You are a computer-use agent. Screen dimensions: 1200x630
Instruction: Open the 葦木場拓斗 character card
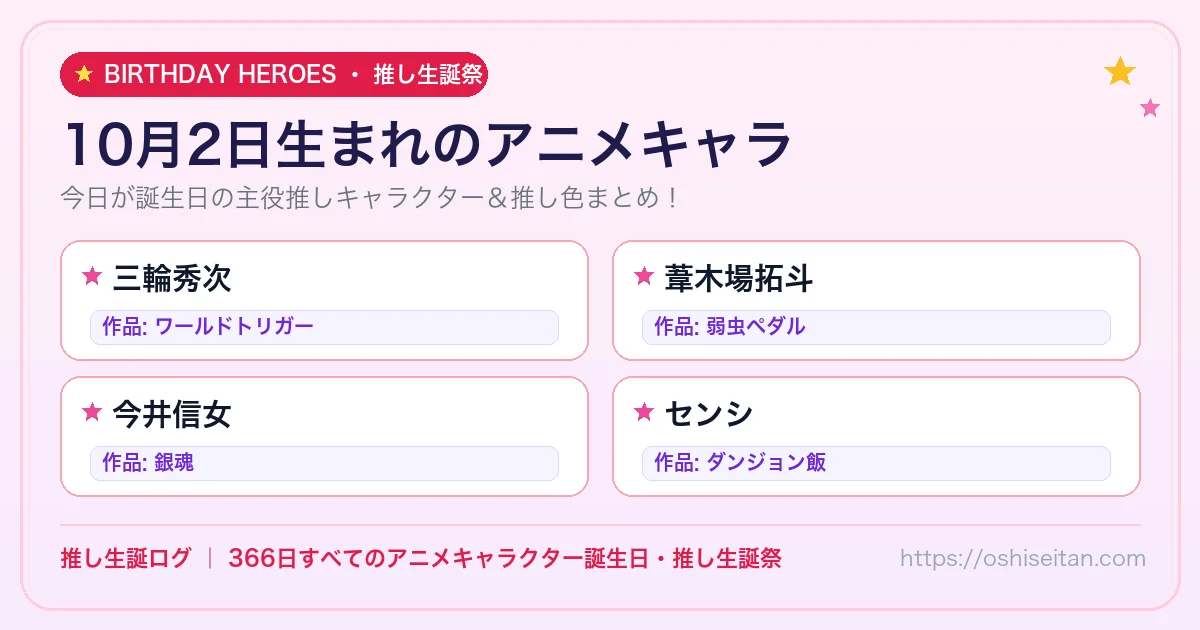[876, 300]
